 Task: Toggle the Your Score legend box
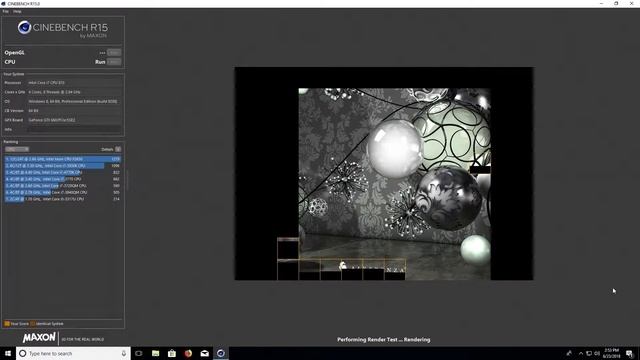click(7, 324)
